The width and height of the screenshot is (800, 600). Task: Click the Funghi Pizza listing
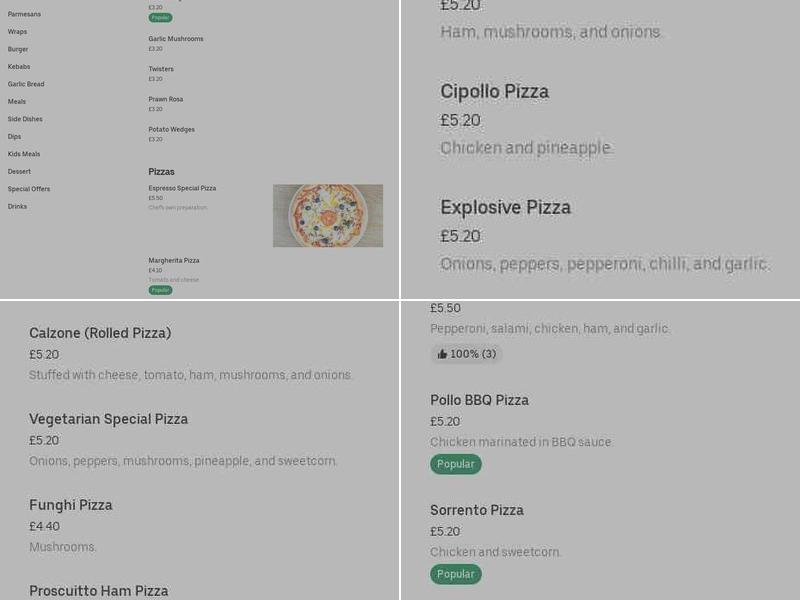coord(70,505)
